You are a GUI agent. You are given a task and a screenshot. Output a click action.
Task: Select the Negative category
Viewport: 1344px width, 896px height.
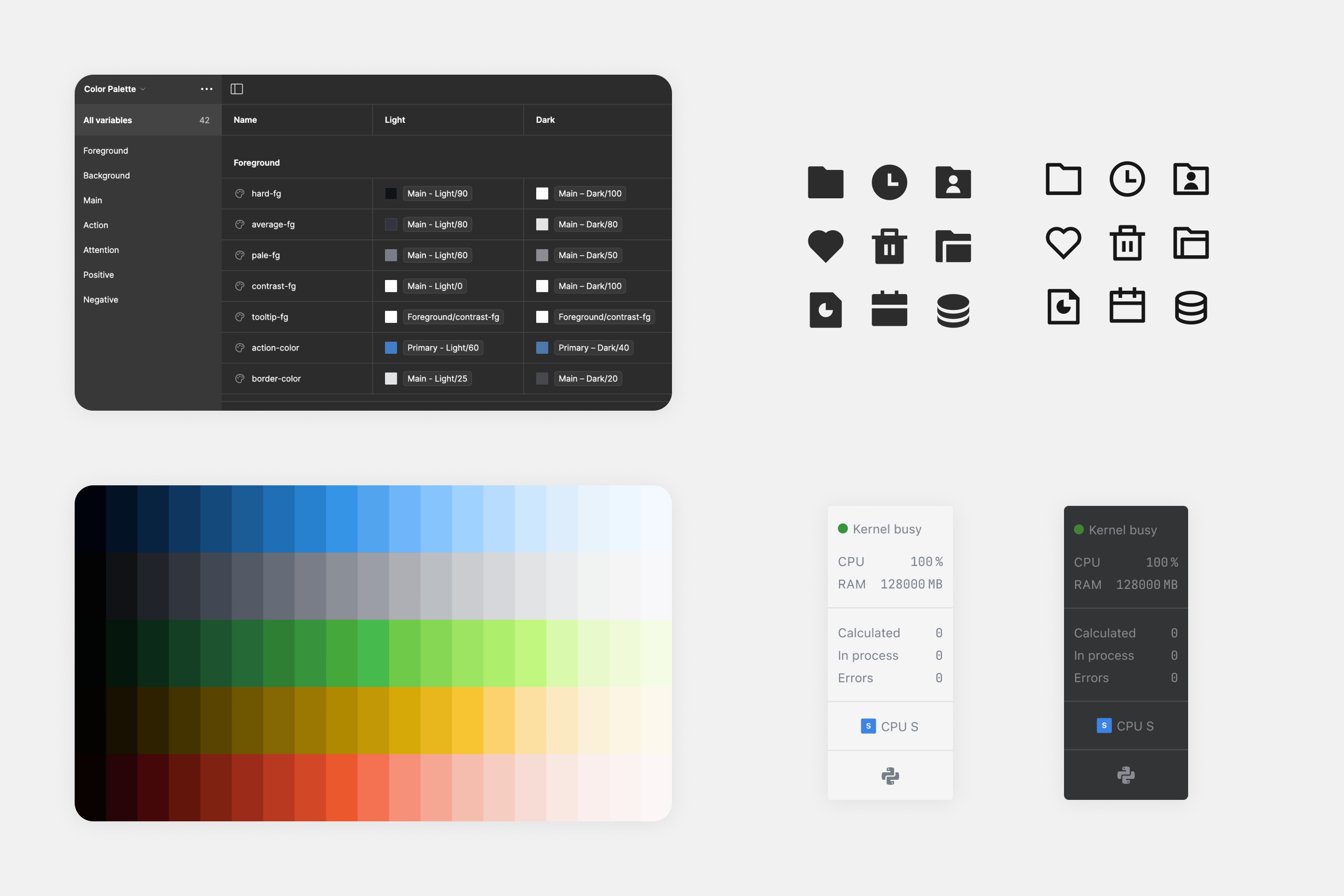point(101,300)
